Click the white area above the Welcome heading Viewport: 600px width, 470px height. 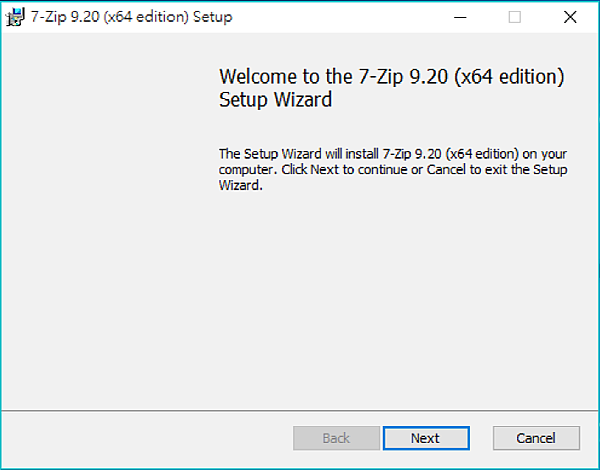[x=400, y=48]
